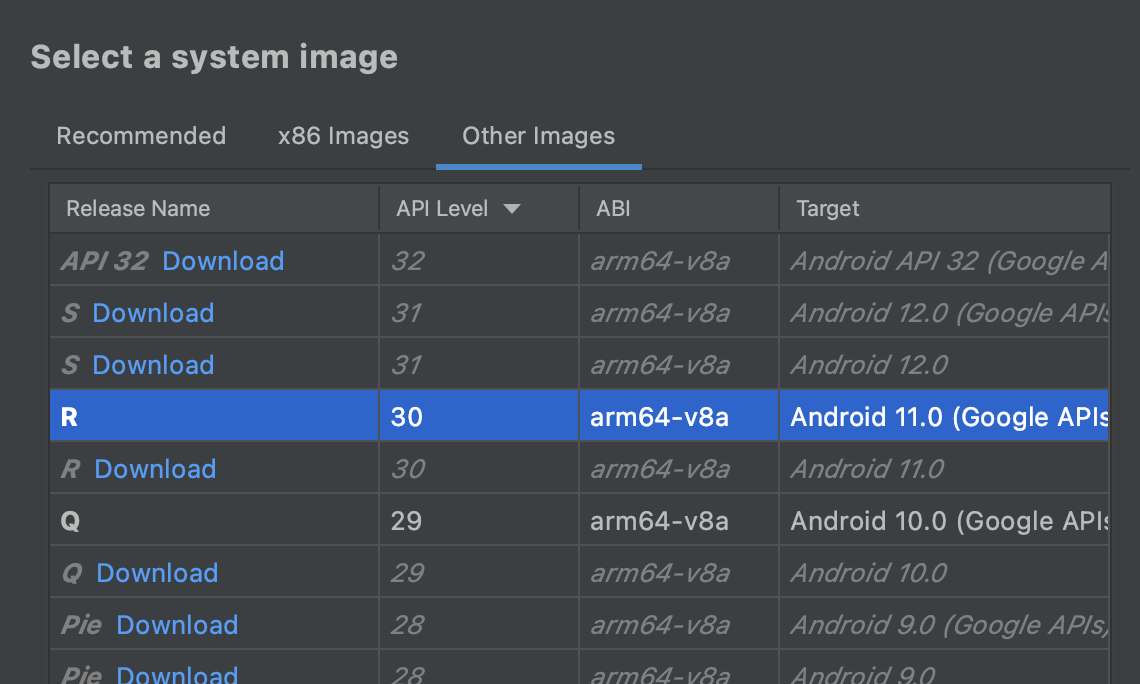The image size is (1140, 684).
Task: Download the R Android 11.0 image
Action: coord(155,469)
